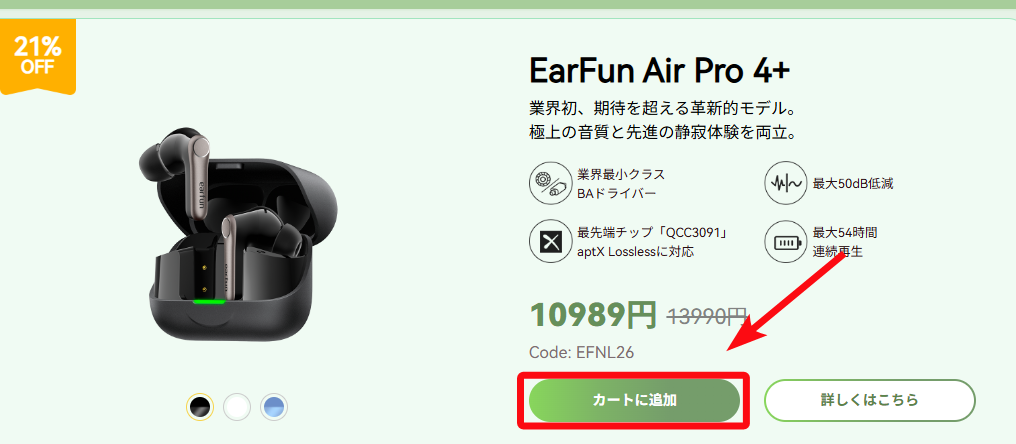Viewport: 1016px width, 444px height.
Task: Select the white color option
Action: pyautogui.click(x=237, y=407)
